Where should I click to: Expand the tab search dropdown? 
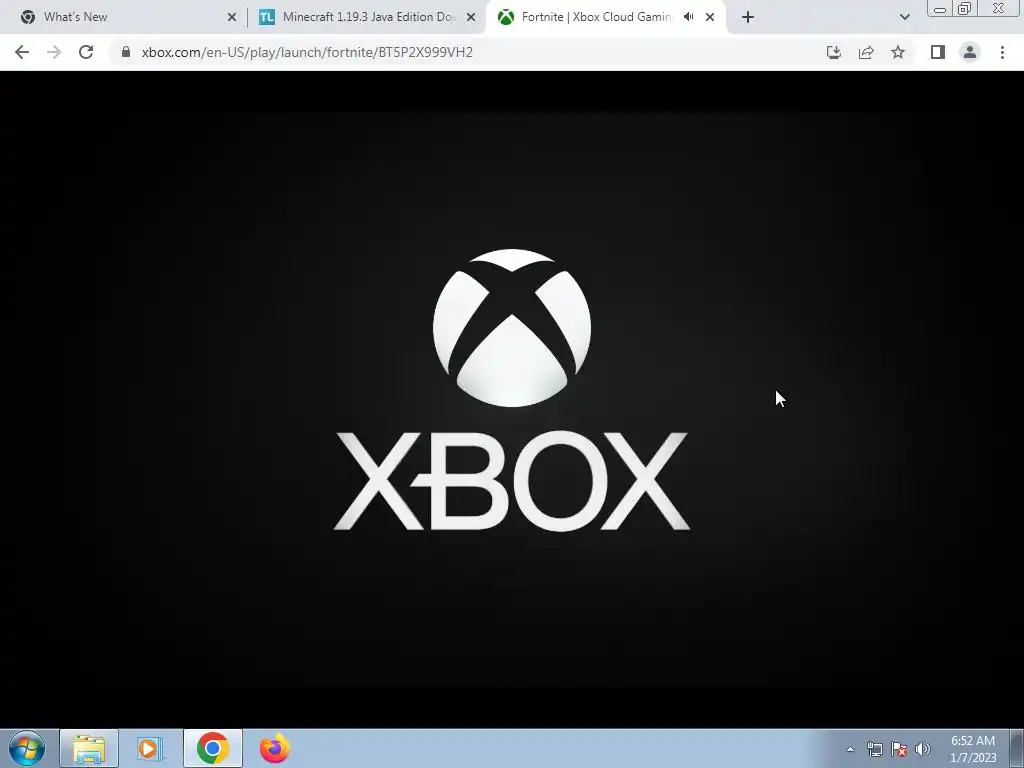[904, 18]
